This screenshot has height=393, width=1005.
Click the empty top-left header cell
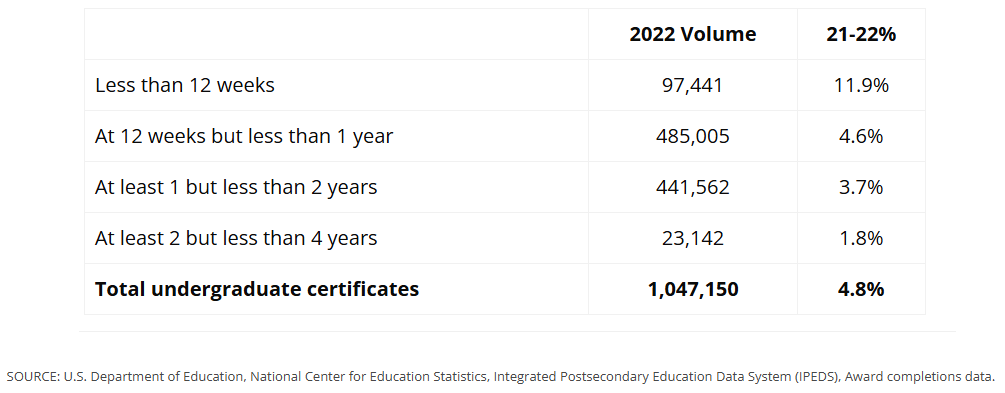pyautogui.click(x=336, y=34)
